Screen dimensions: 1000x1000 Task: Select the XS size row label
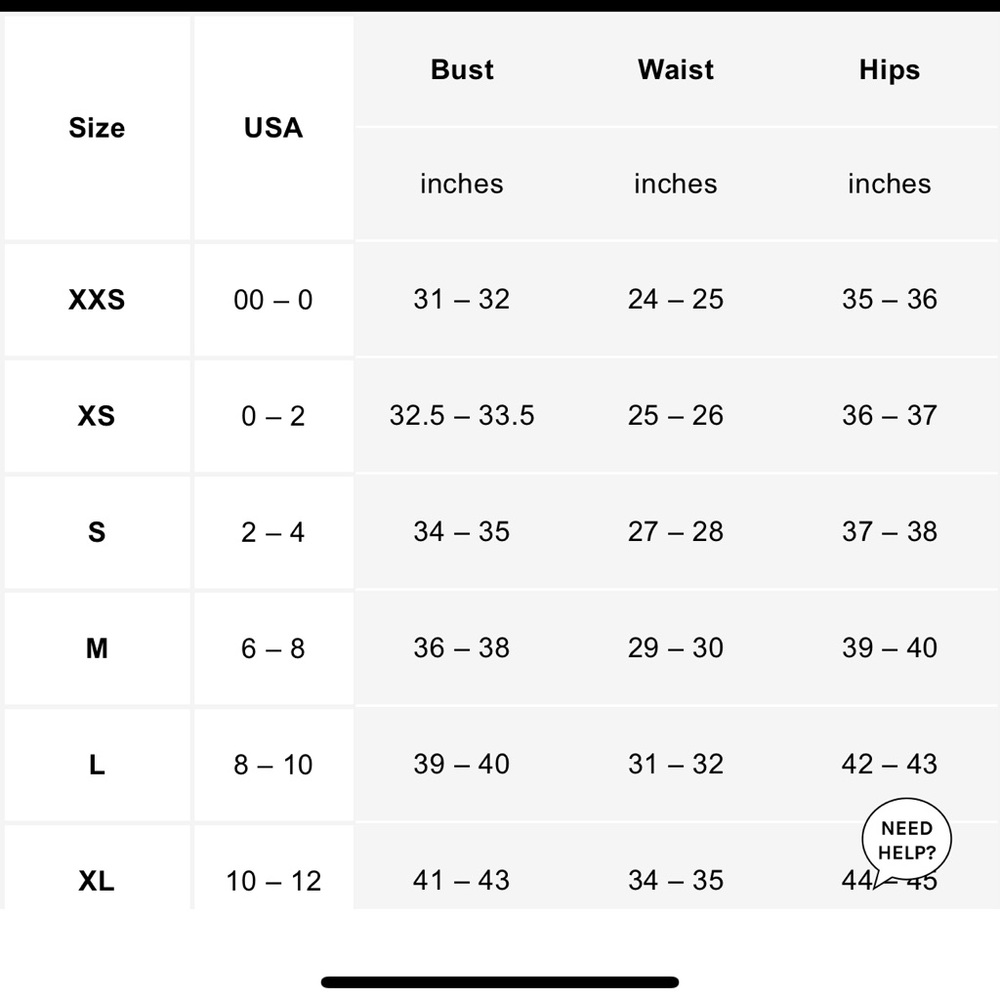[97, 416]
